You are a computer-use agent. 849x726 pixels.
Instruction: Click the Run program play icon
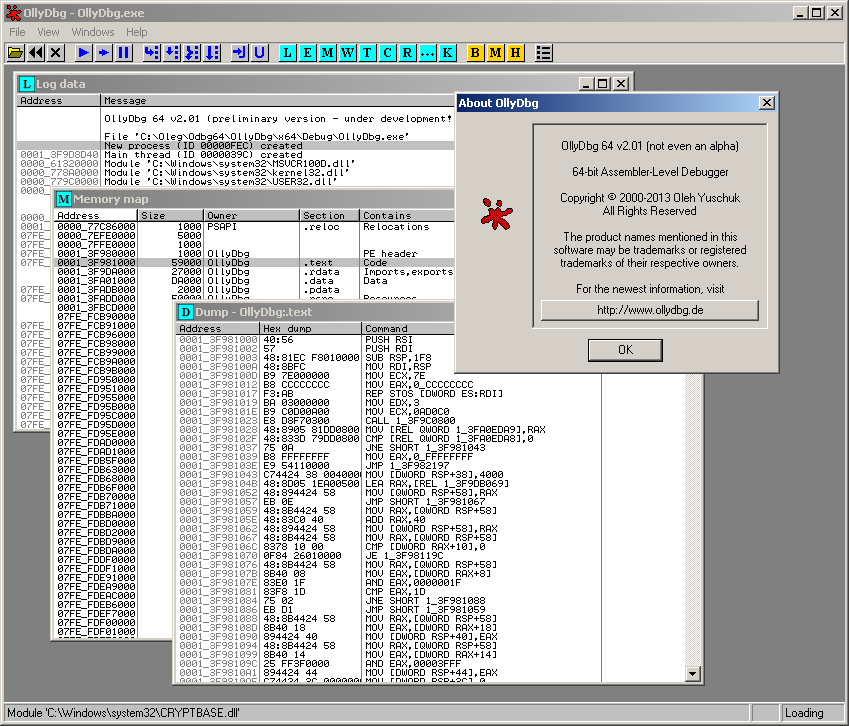point(84,52)
